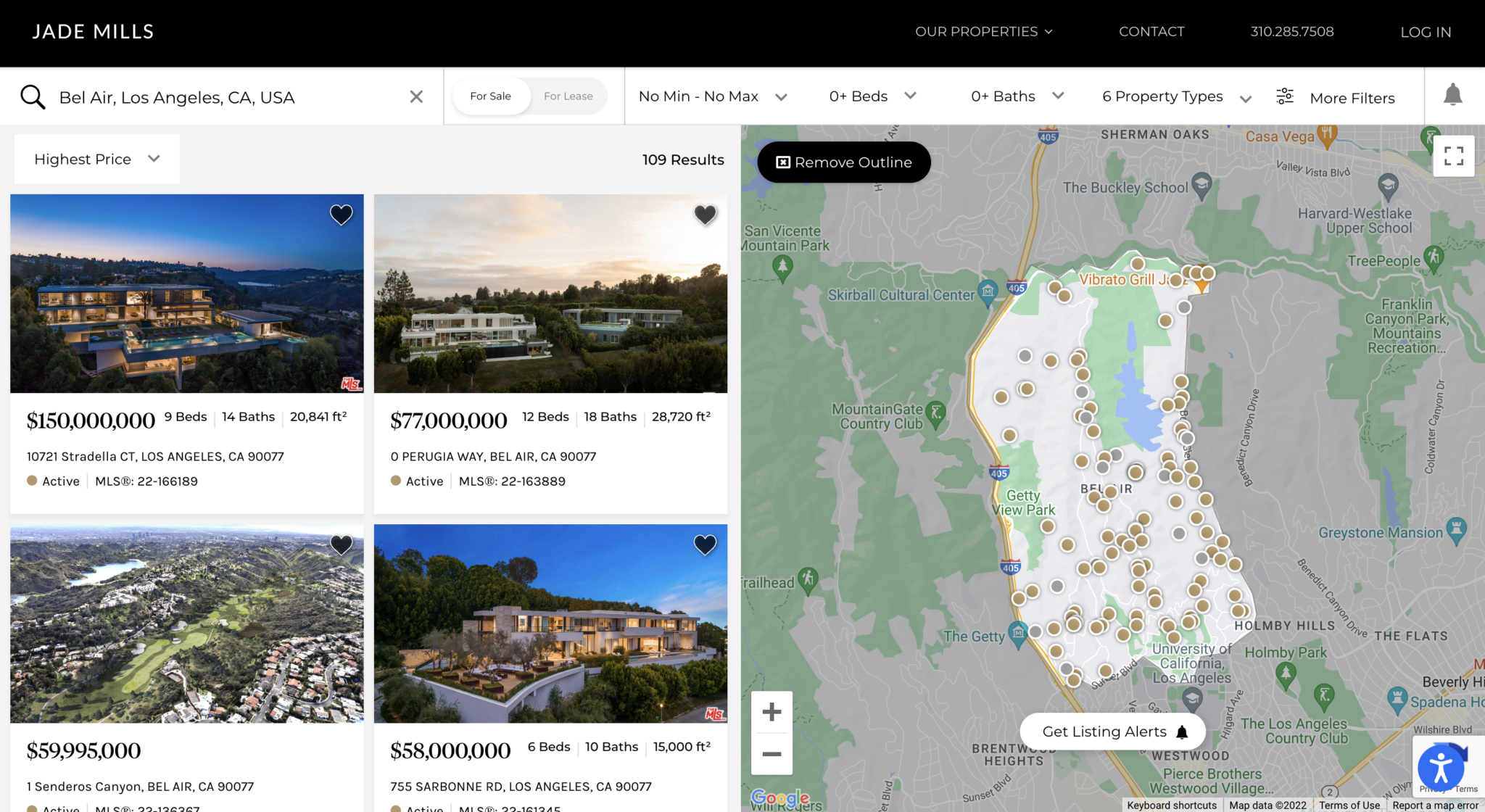Open the 6 Property Types dropdown

pos(1175,96)
